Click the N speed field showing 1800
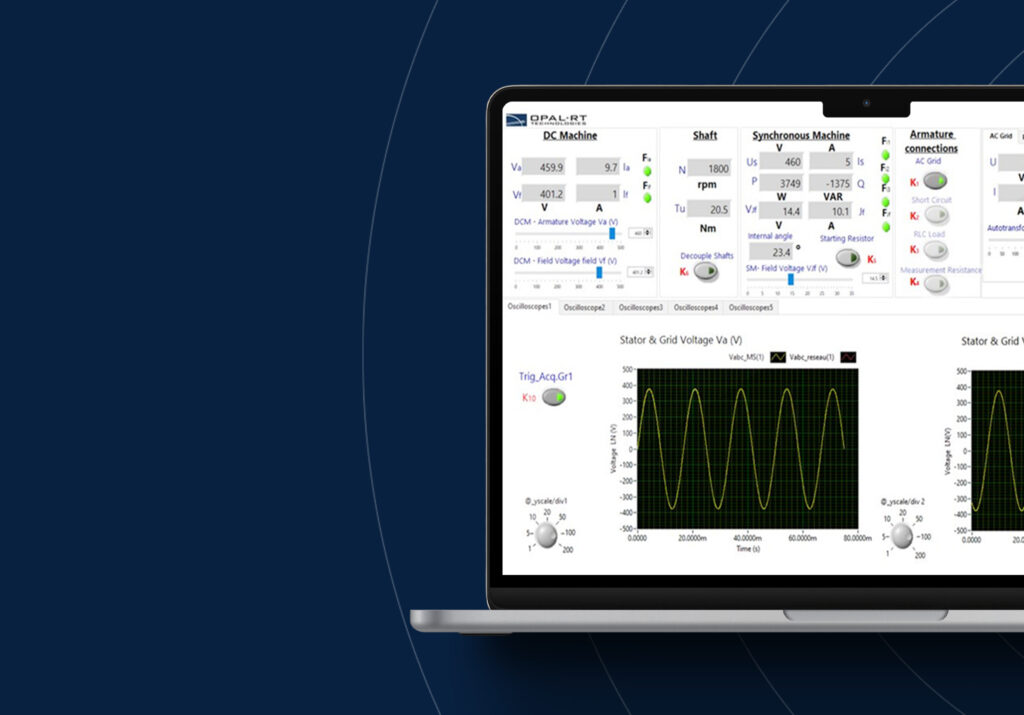1024x715 pixels. coord(709,168)
